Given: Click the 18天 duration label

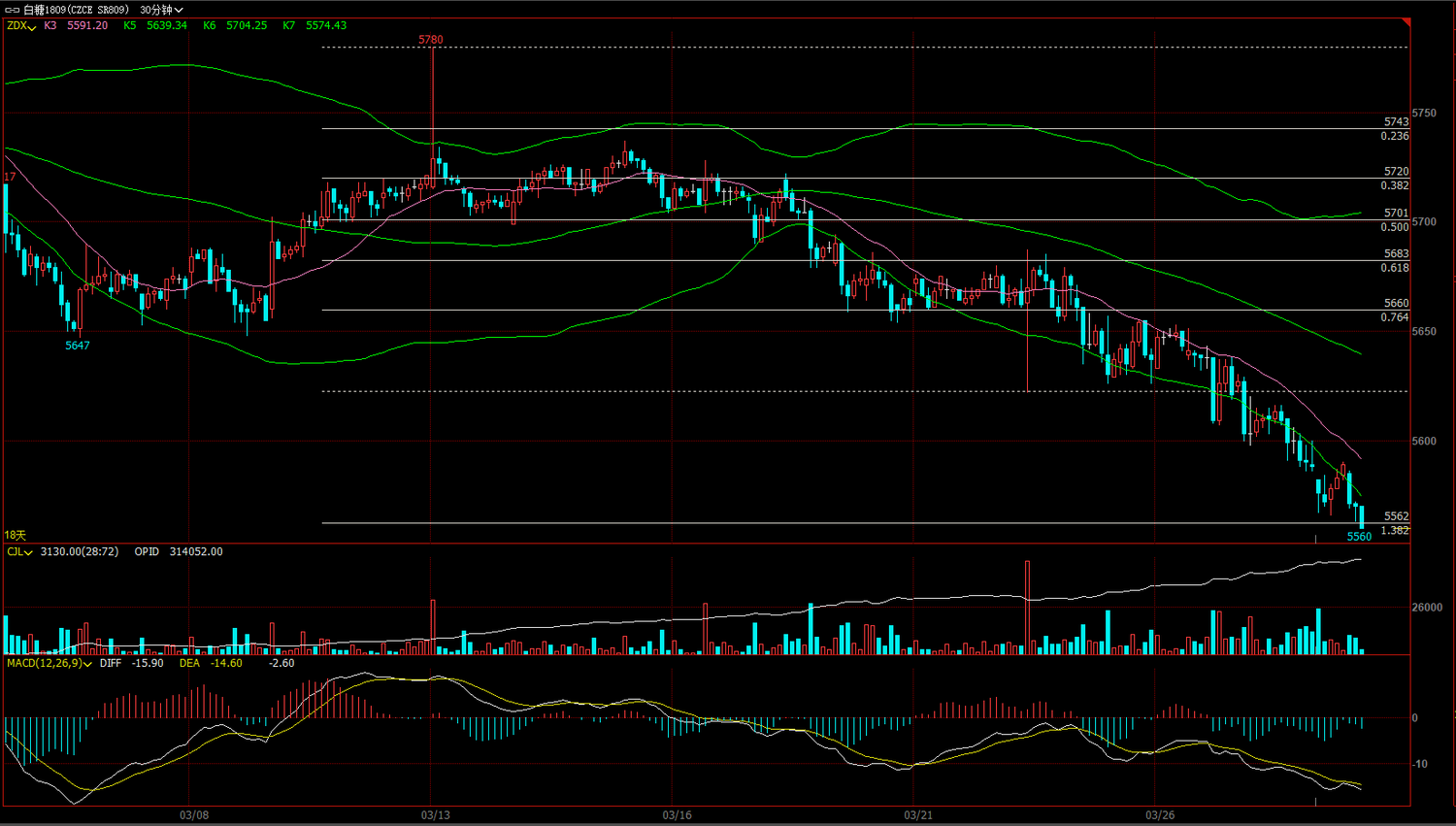Looking at the screenshot, I should click(x=16, y=536).
